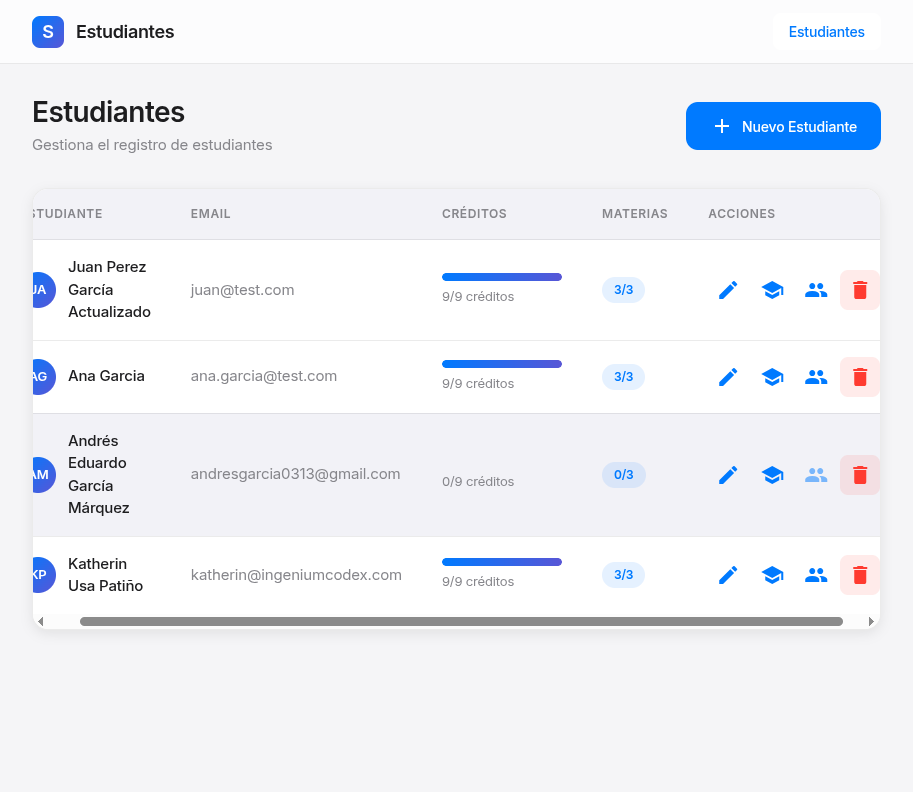The image size is (913, 792).
Task: Click the Nuevo Estudiante button
Action: pyautogui.click(x=783, y=126)
